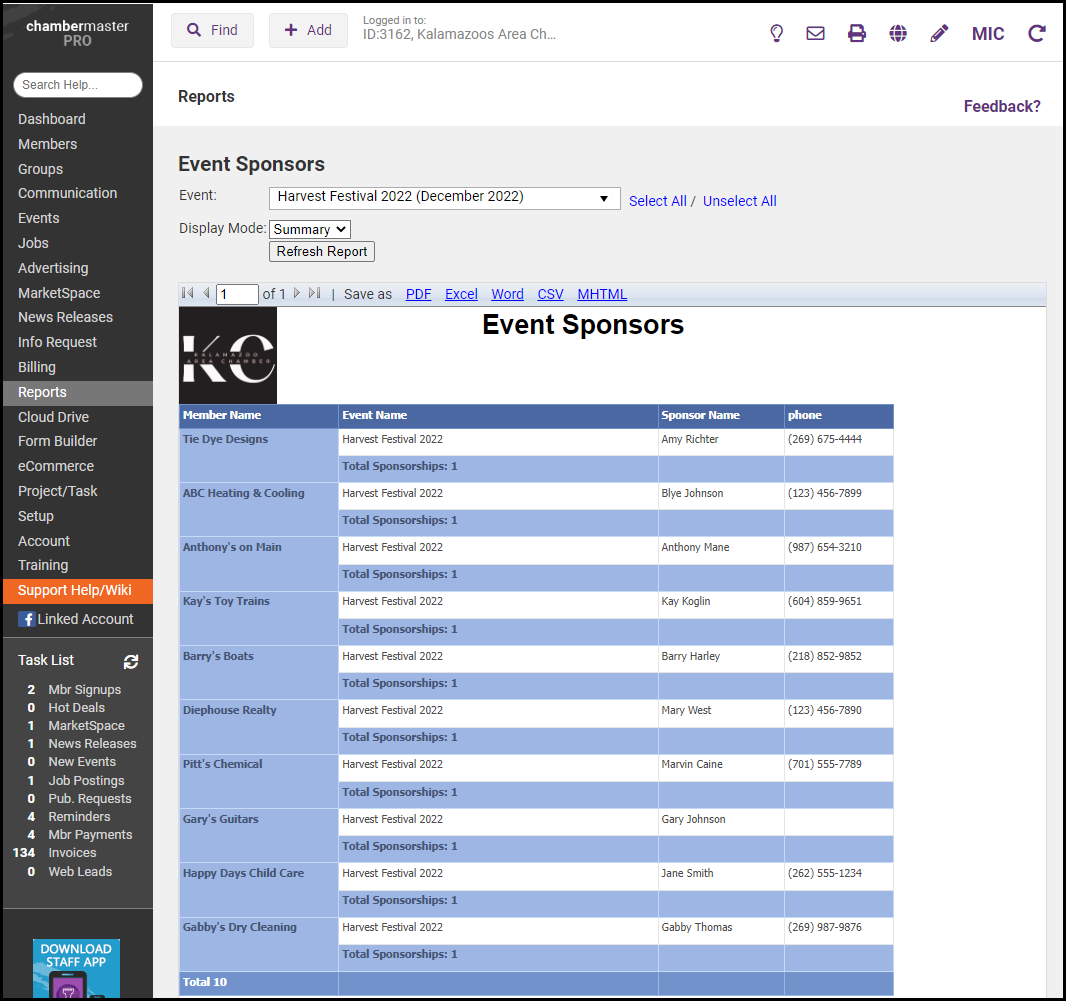Save report as Excel

click(461, 294)
